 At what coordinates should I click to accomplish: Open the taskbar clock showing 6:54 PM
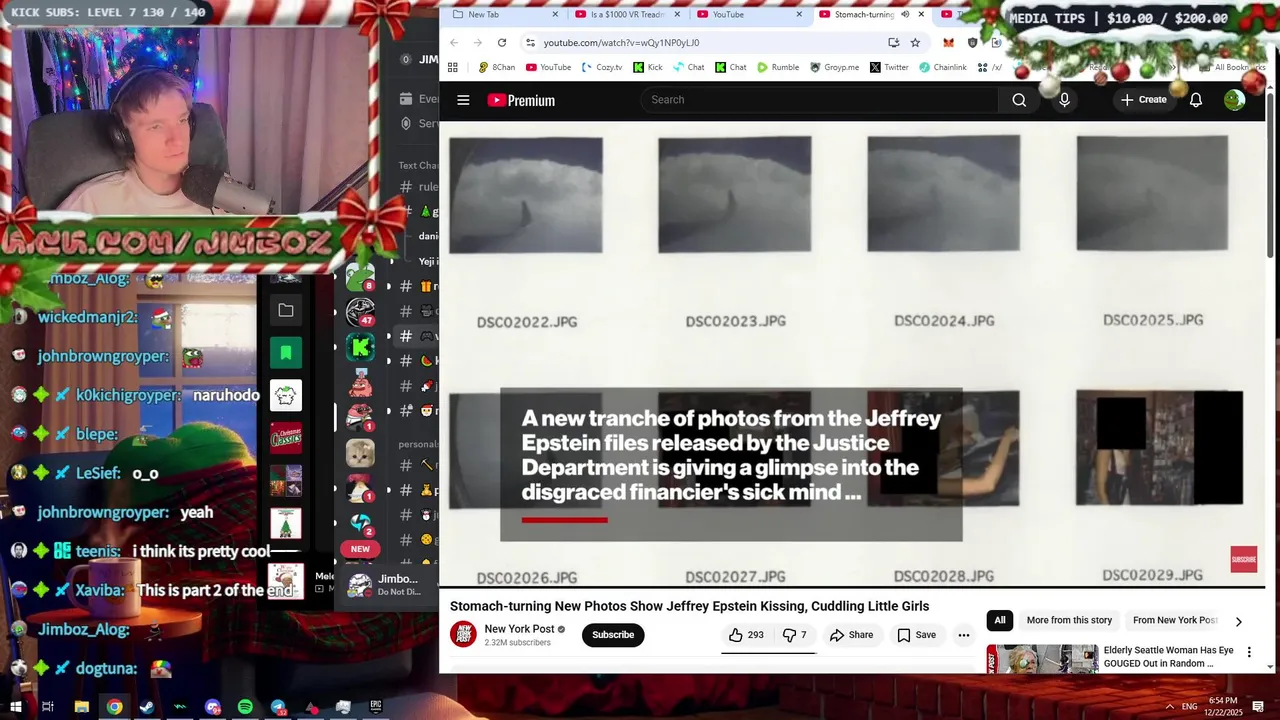click(1223, 706)
